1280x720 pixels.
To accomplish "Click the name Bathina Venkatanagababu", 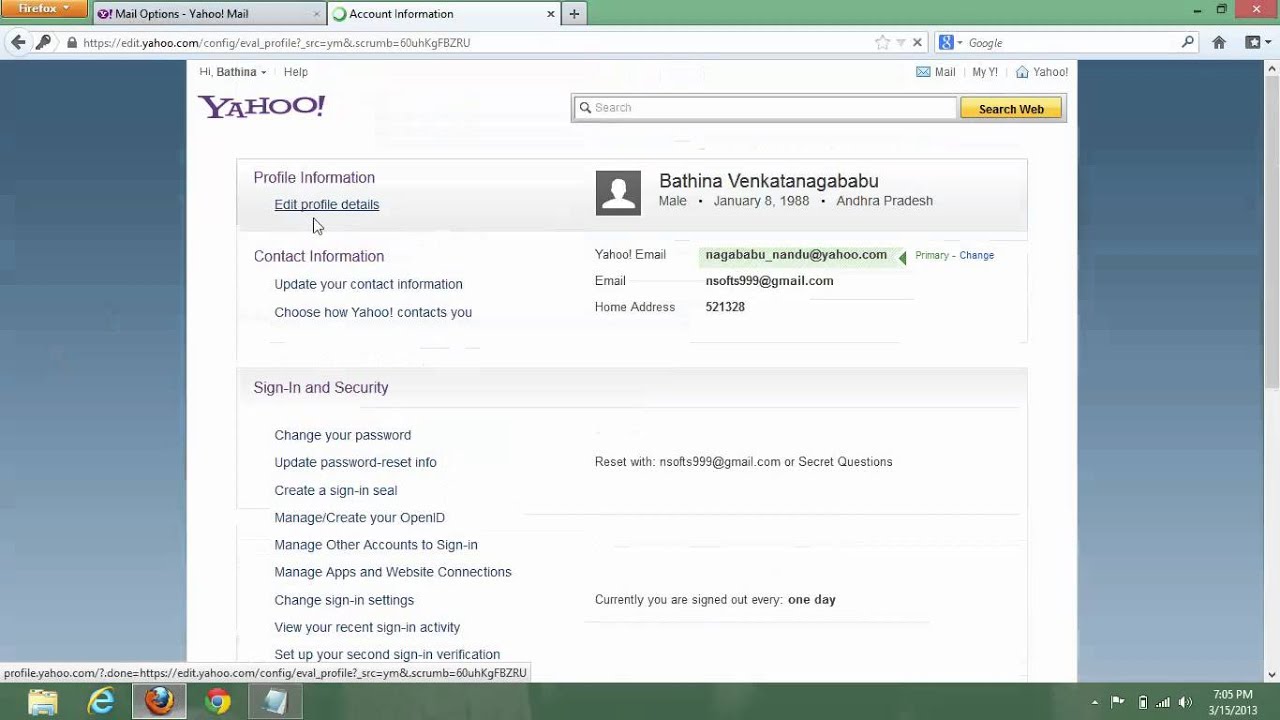I will [769, 181].
